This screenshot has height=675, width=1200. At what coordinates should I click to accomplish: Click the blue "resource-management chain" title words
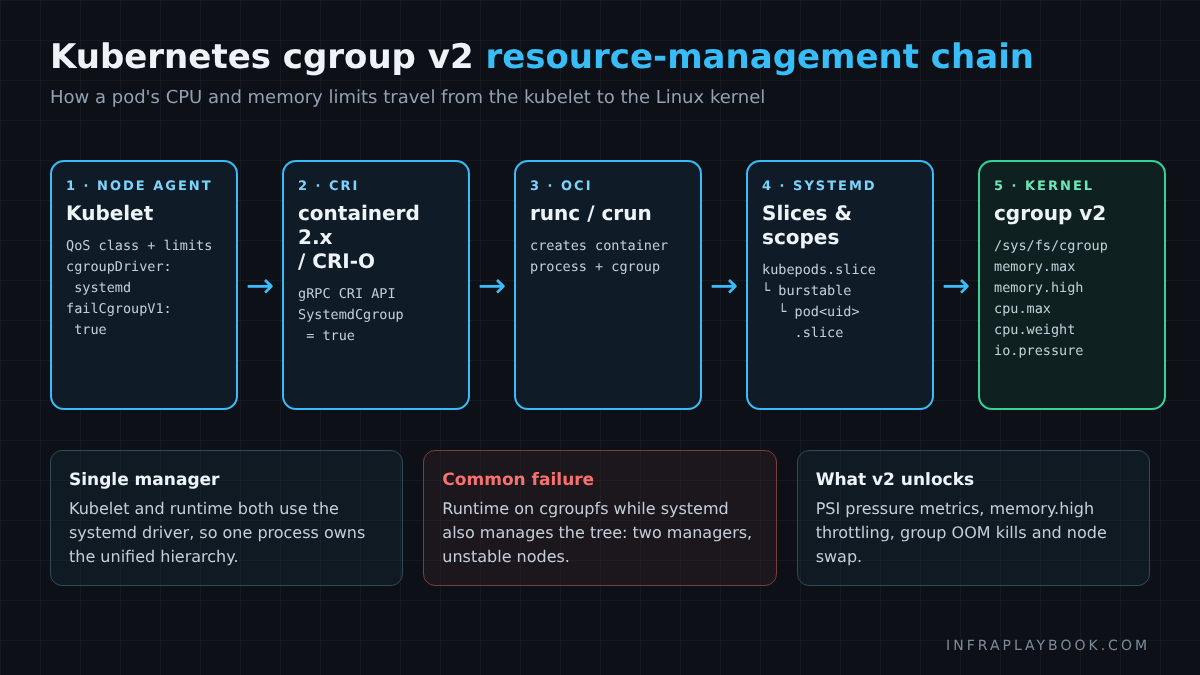point(759,57)
